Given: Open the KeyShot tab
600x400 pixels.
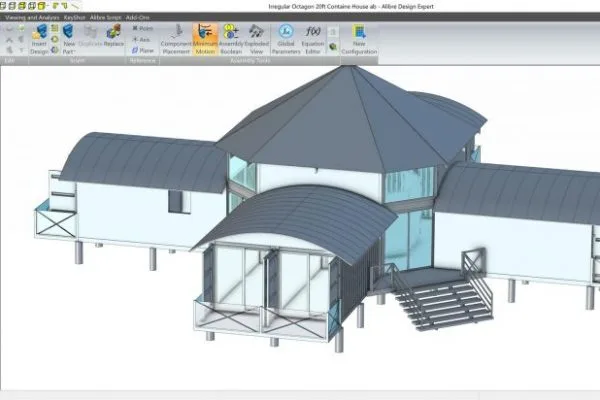Looking at the screenshot, I should [x=75, y=17].
